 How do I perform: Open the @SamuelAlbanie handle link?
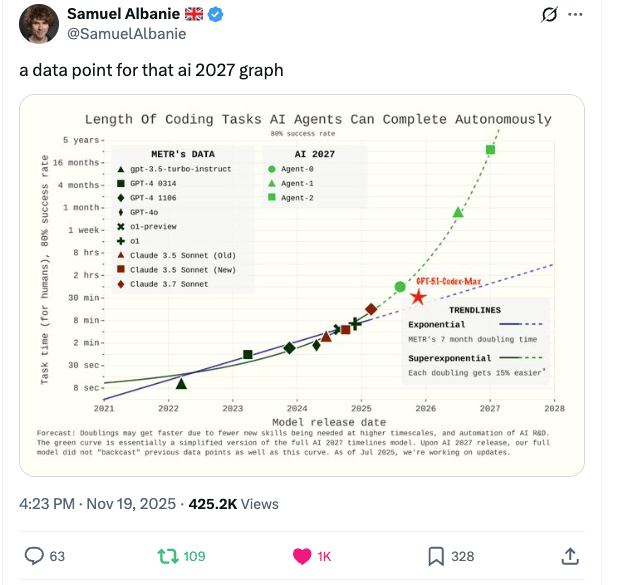(127, 34)
